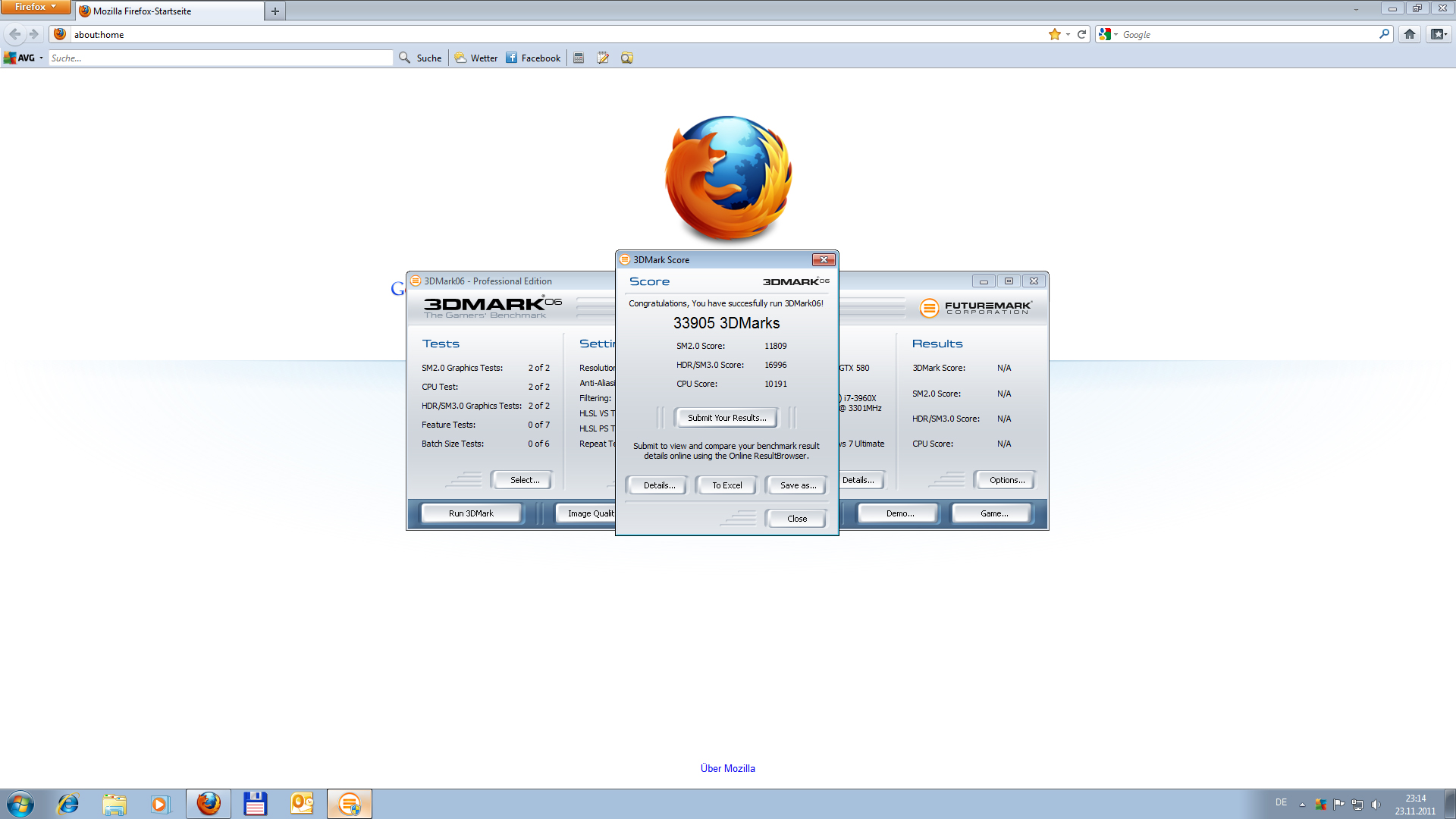The image size is (1456, 819).
Task: Click the notepad icon in AVG toolbar
Action: click(x=603, y=58)
